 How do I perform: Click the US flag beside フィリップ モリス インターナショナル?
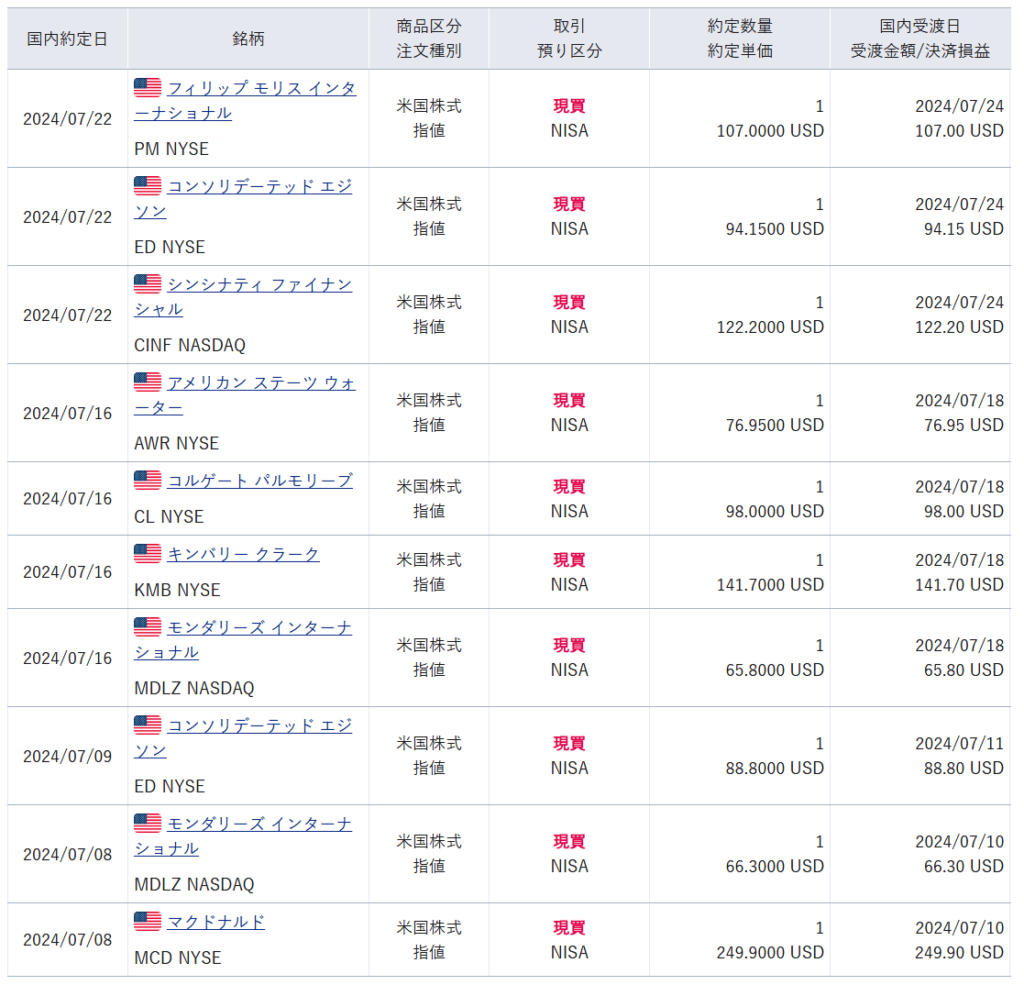pos(147,88)
